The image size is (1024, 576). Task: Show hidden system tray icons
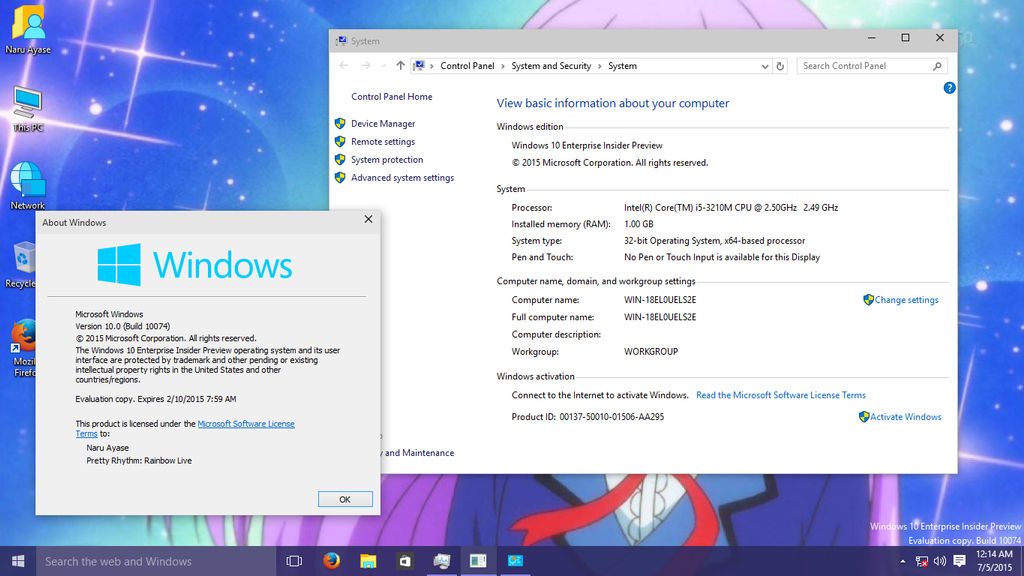903,561
